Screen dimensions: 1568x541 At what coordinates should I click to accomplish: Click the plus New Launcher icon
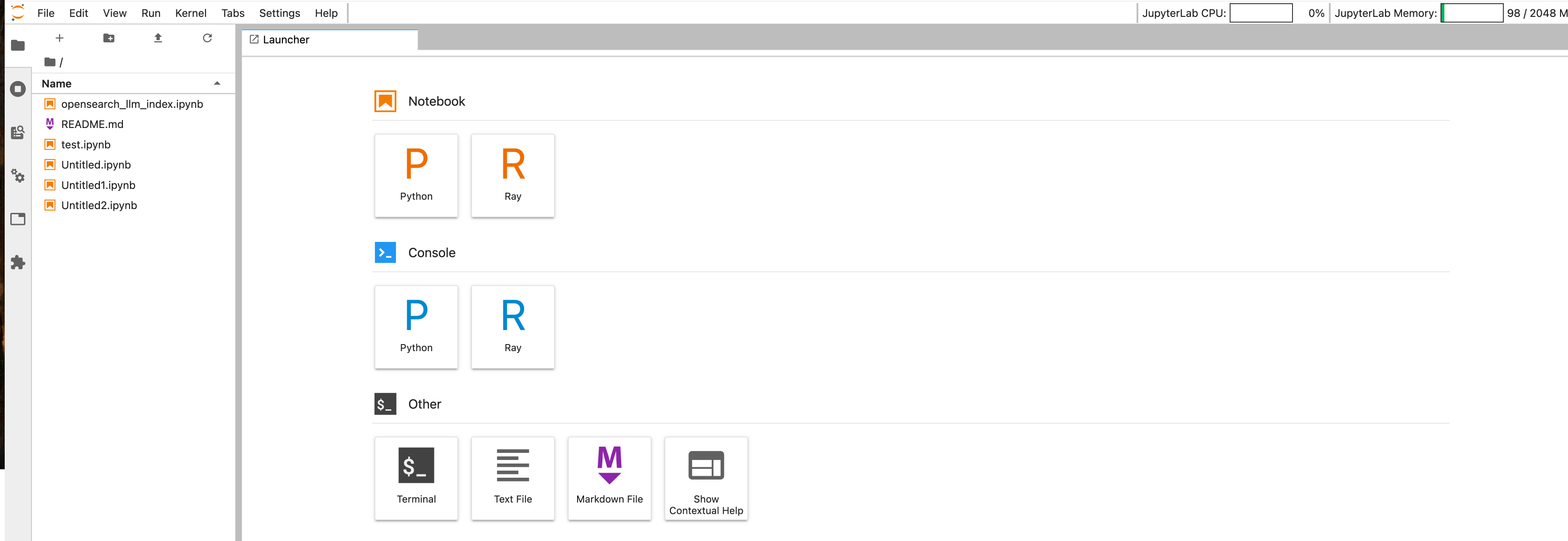[x=60, y=38]
